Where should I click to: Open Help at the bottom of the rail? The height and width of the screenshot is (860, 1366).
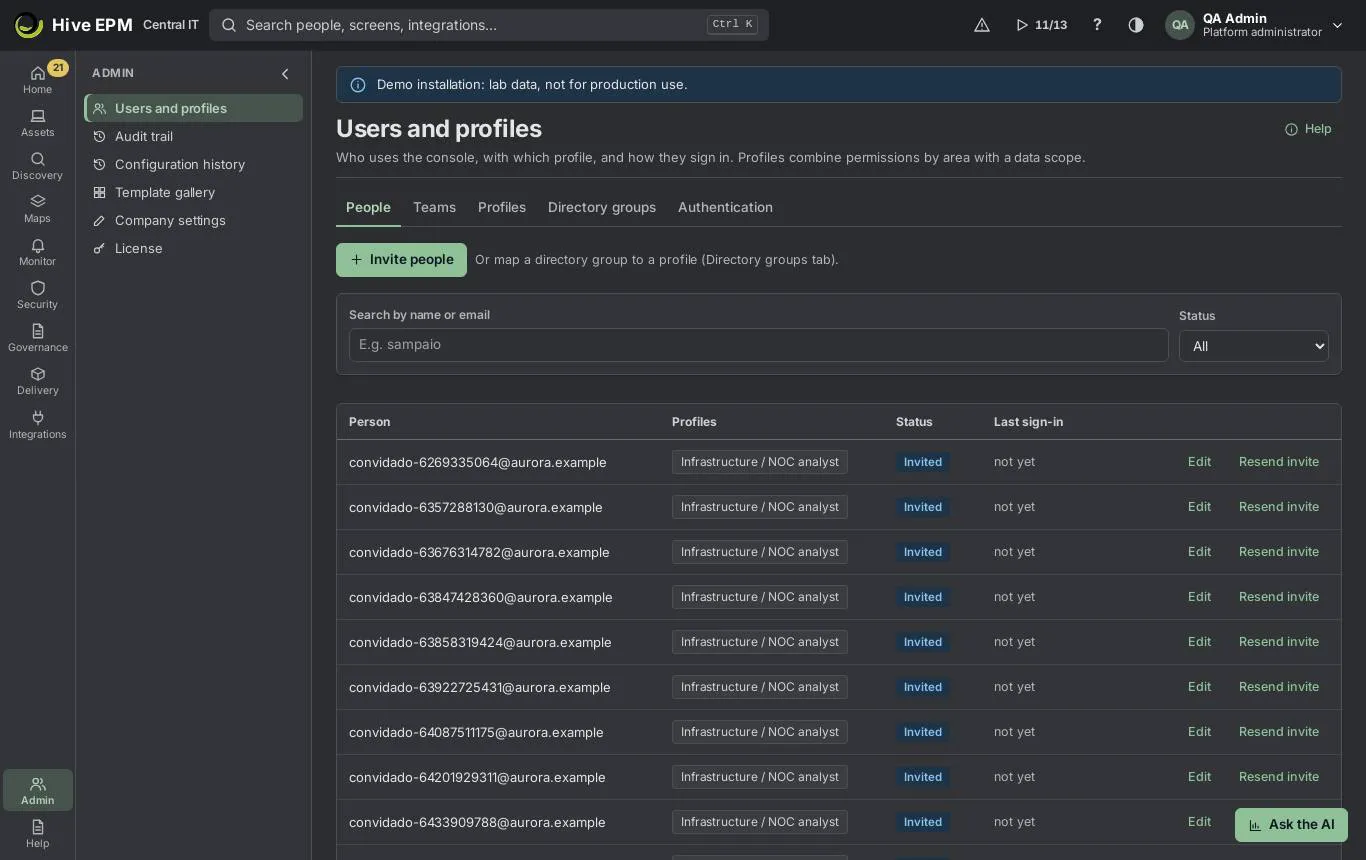coord(37,833)
